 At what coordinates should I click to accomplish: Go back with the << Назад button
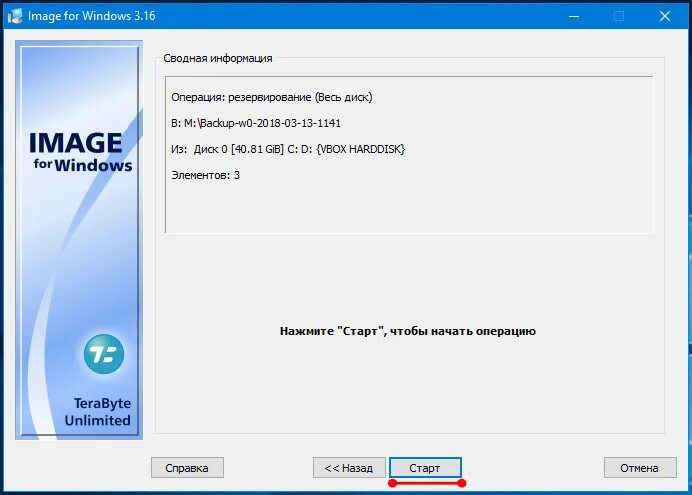pyautogui.click(x=349, y=468)
